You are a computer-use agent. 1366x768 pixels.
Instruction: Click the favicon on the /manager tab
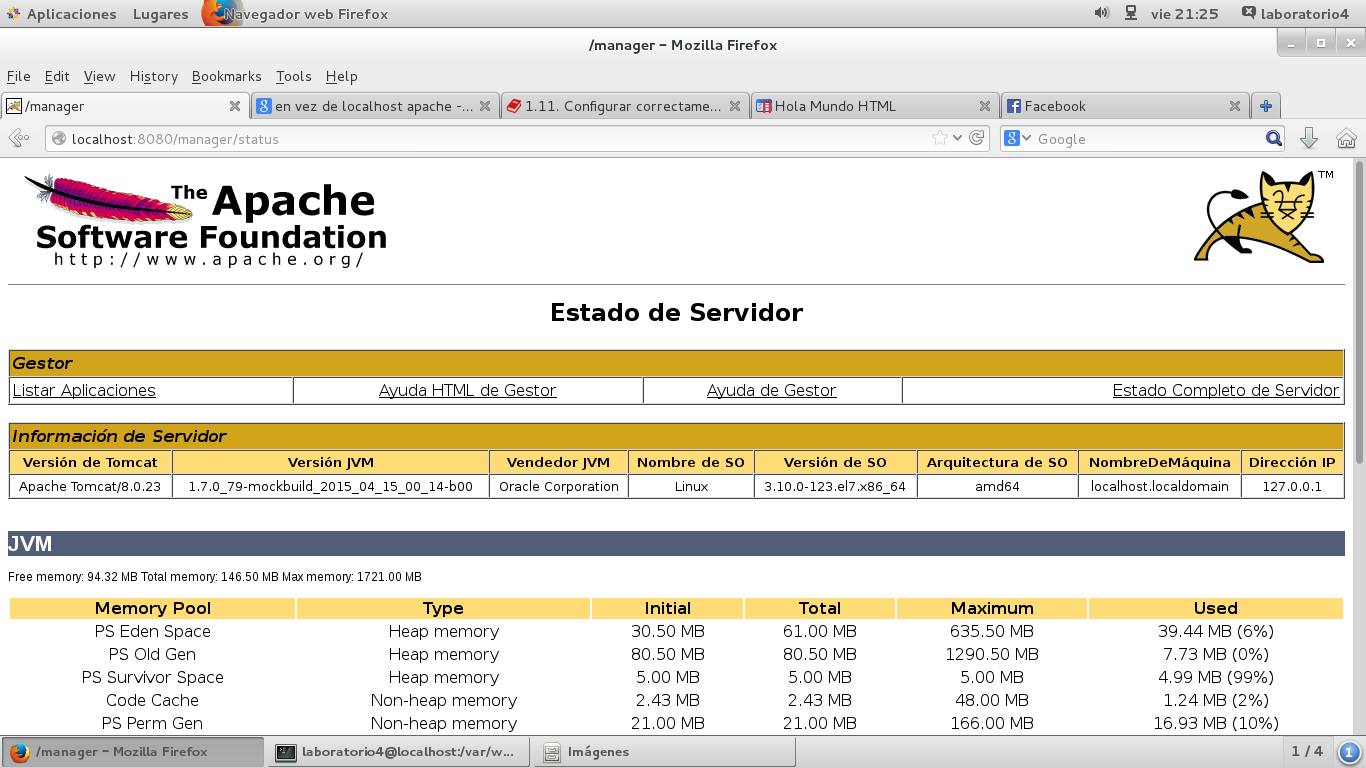tap(14, 105)
